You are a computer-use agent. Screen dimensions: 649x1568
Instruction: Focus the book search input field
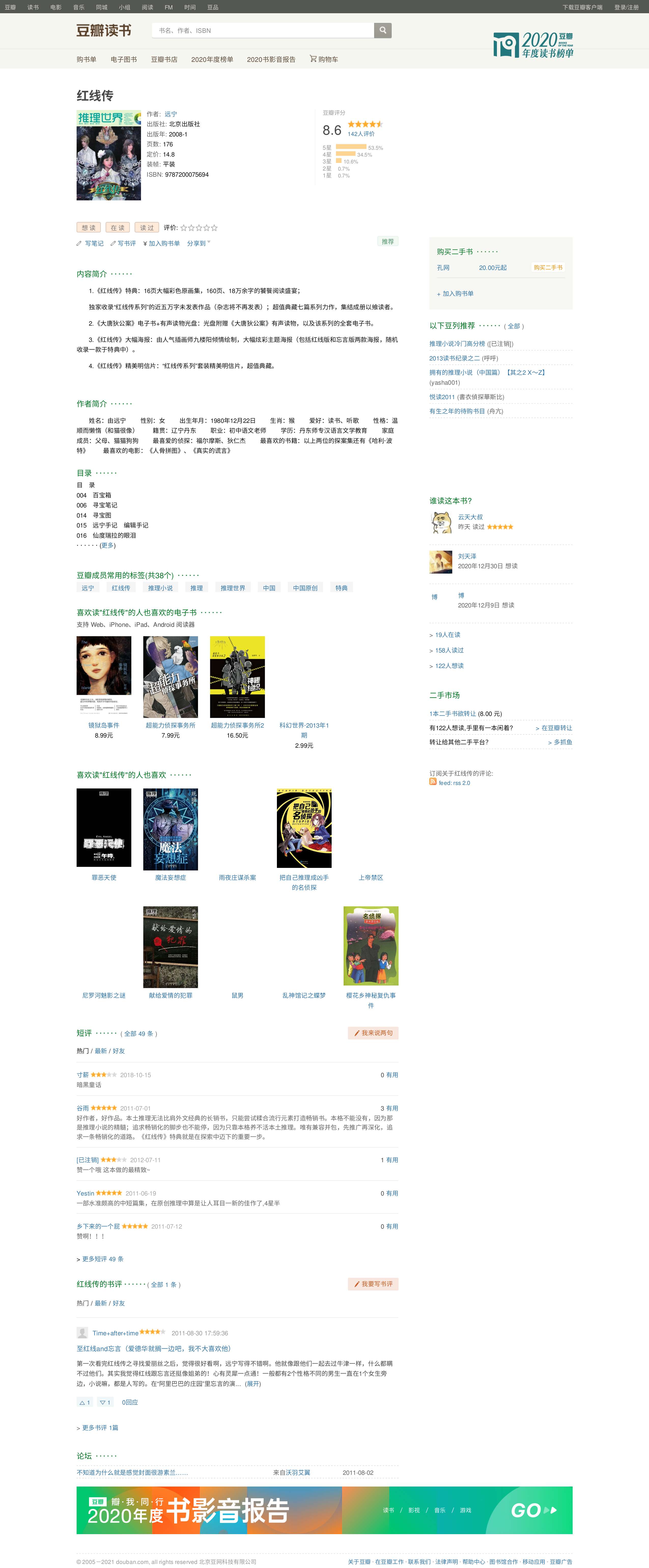tap(263, 31)
